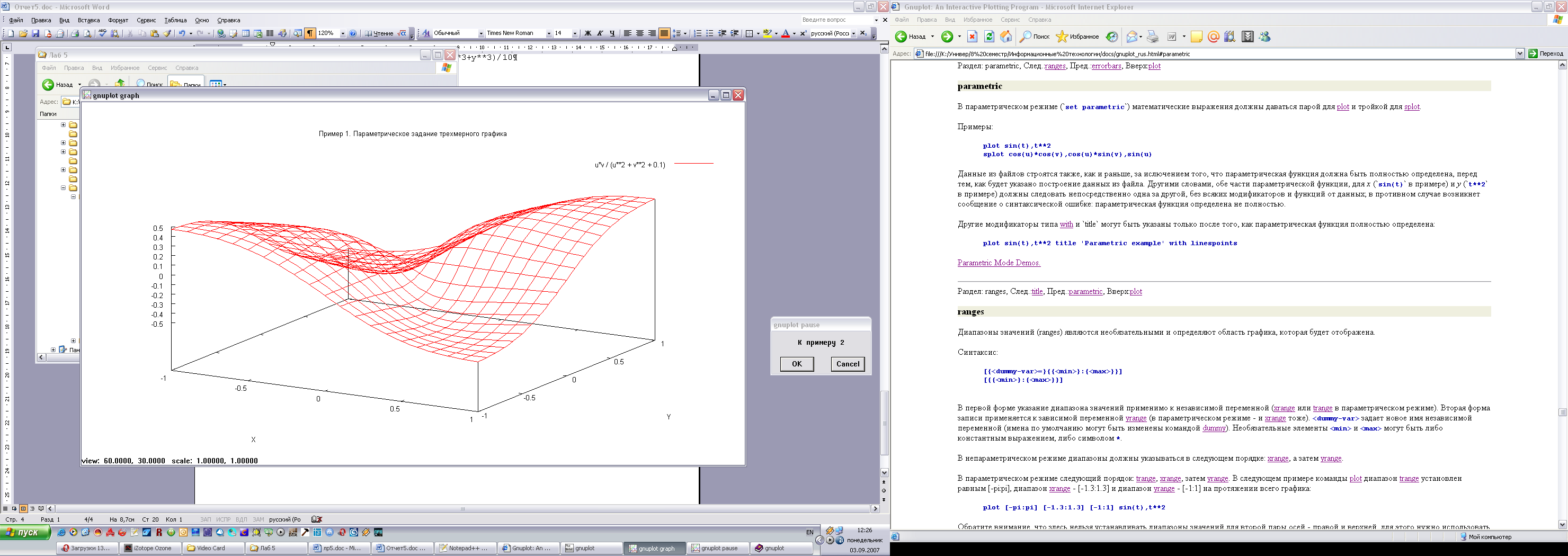Refresh the page in Internet Explorer
Screen dimensions: 1568x556
pos(989,37)
